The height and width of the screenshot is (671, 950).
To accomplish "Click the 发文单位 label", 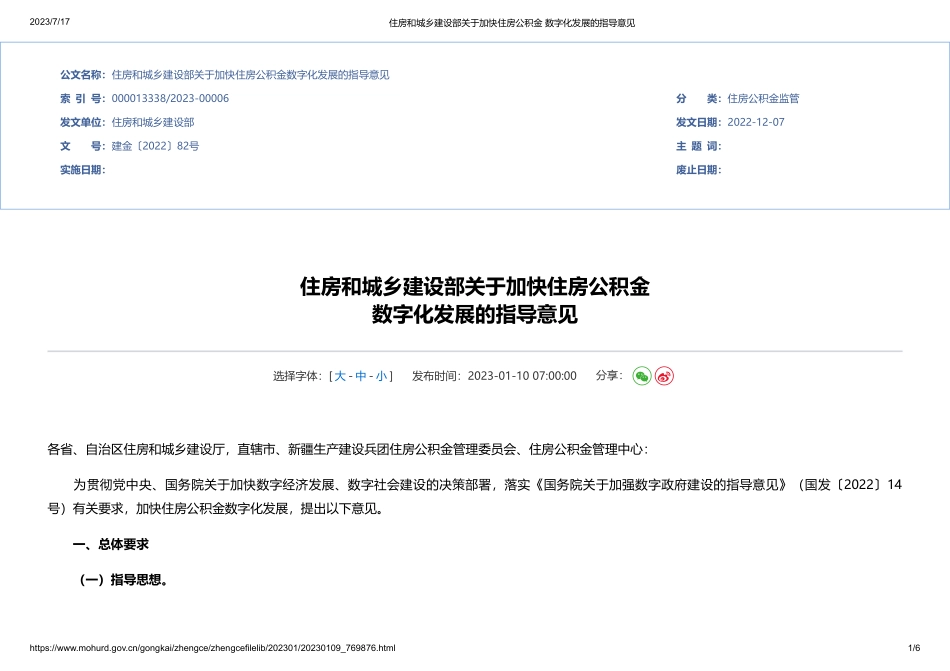I will coord(82,122).
